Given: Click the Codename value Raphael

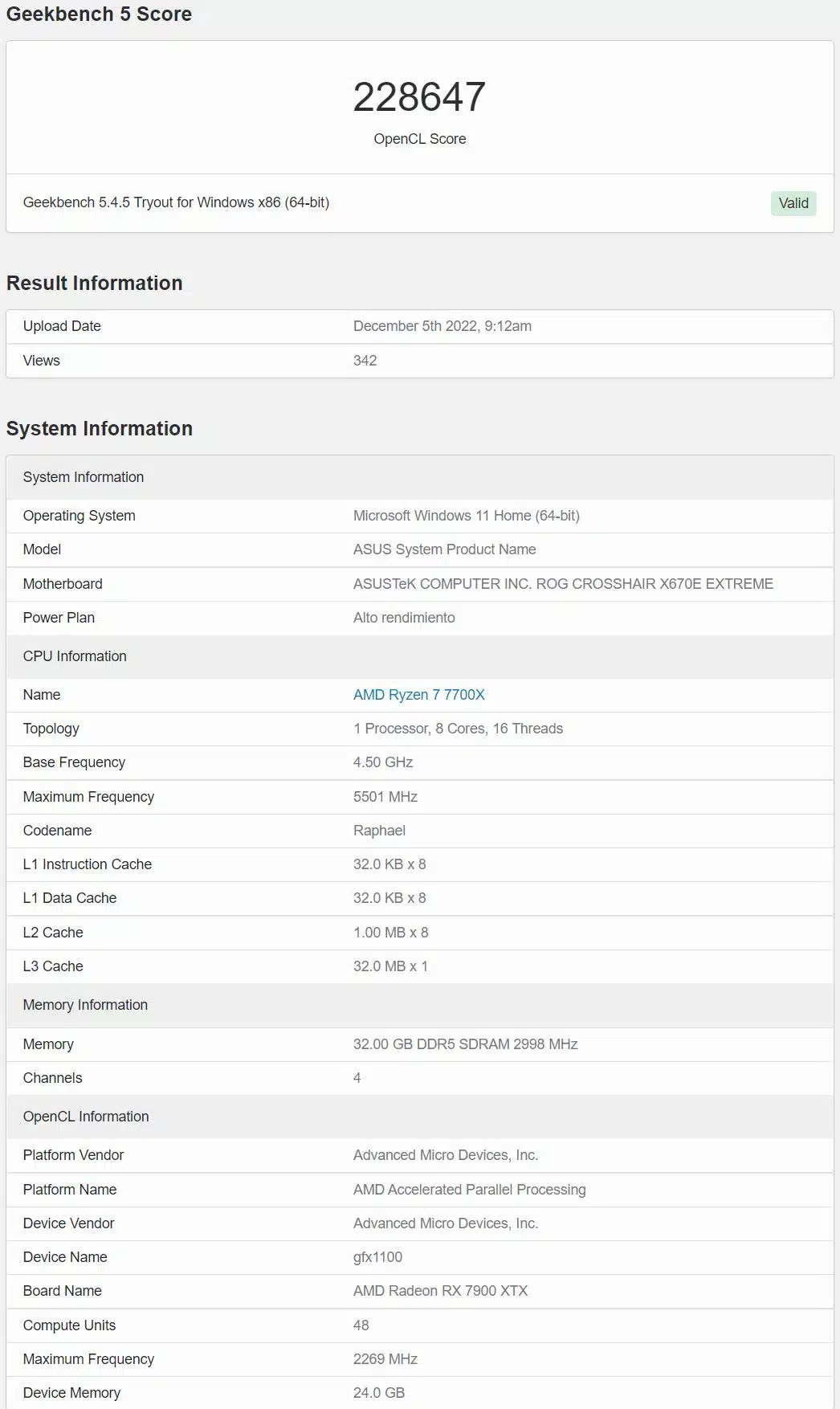Looking at the screenshot, I should [x=379, y=831].
